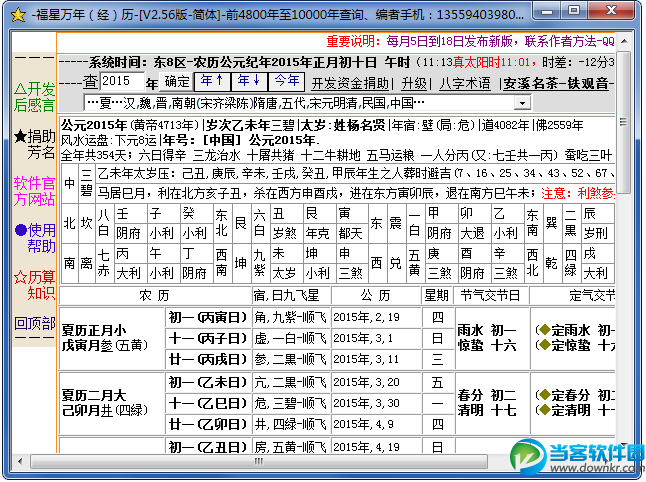This screenshot has width=646, height=482.
Task: Click the 井,四绿-顺飞 cell
Action: 291,424
